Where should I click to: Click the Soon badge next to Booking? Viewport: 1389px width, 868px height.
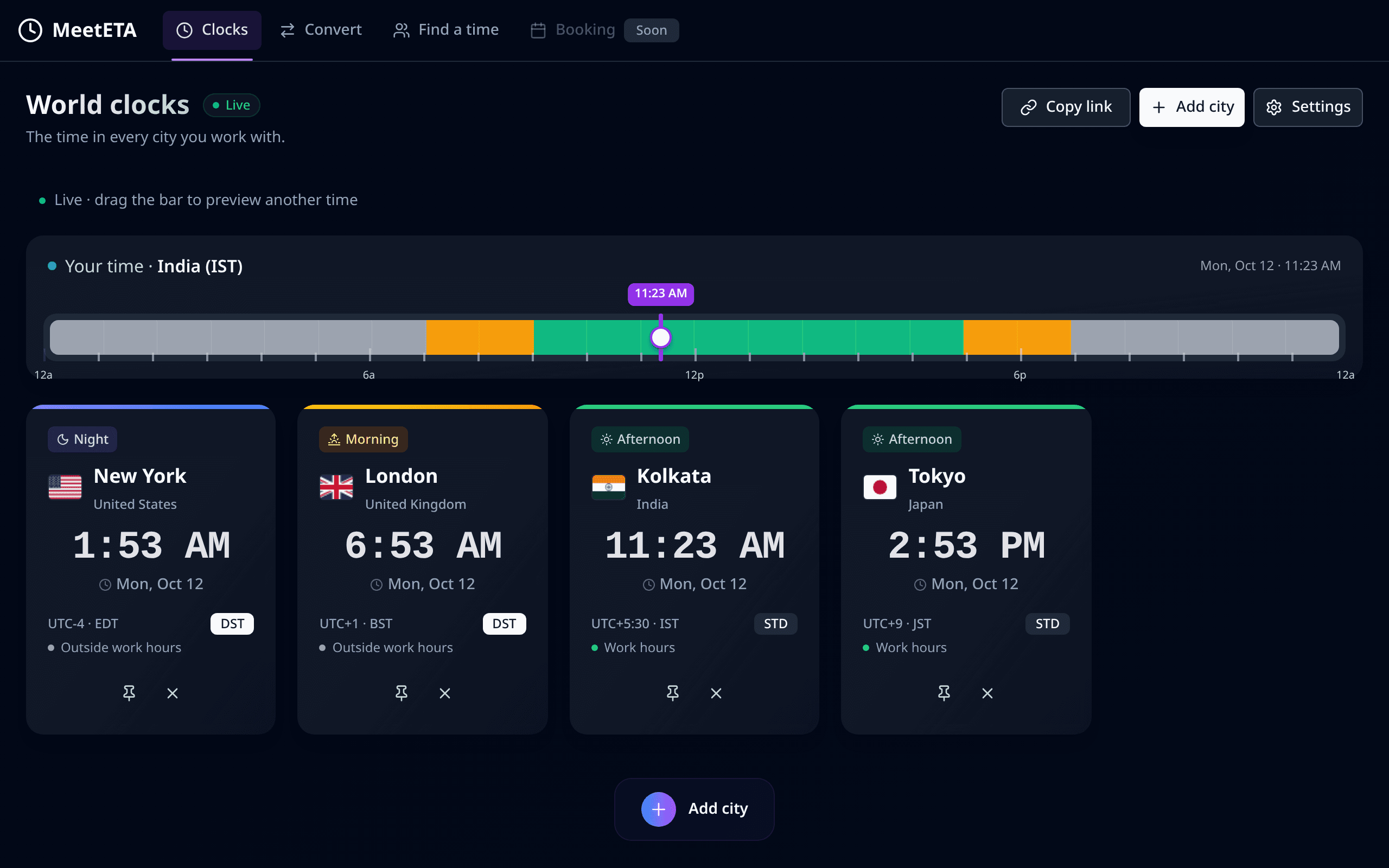coord(652,30)
